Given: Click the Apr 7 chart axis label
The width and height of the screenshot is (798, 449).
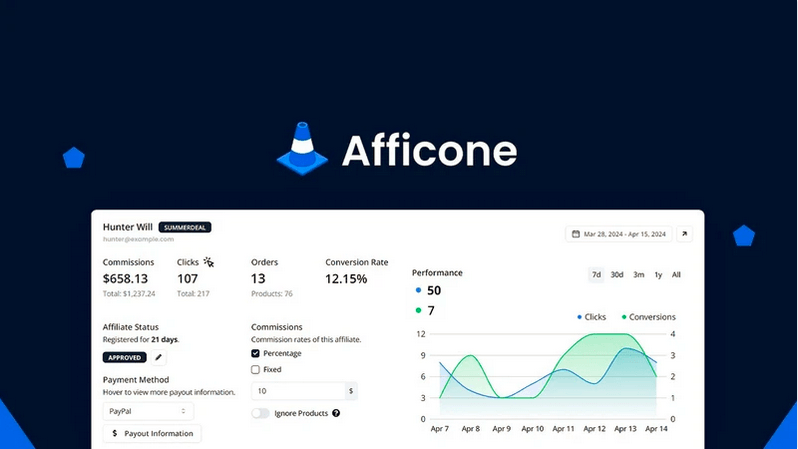Looking at the screenshot, I should pyautogui.click(x=440, y=429).
